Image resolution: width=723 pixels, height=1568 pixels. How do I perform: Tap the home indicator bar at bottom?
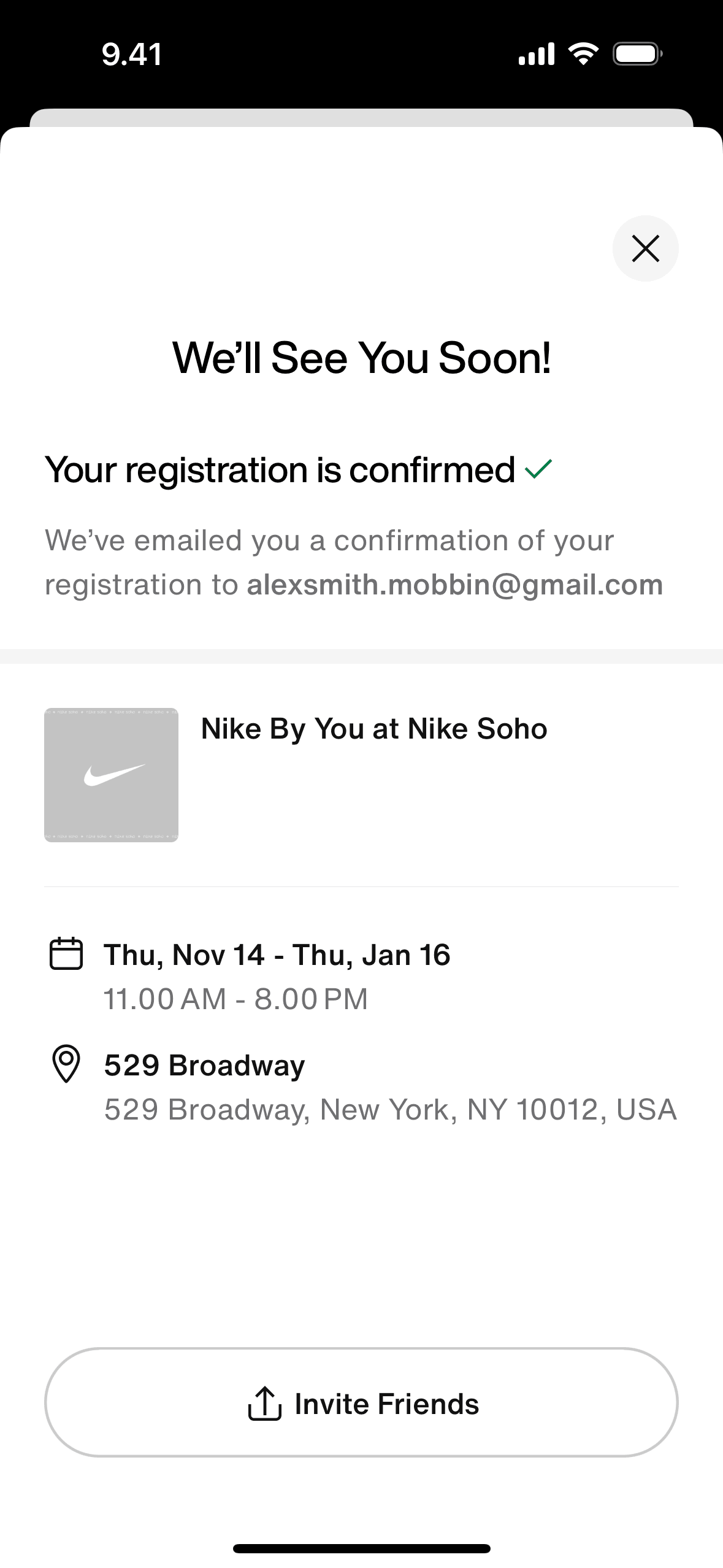click(x=361, y=1548)
